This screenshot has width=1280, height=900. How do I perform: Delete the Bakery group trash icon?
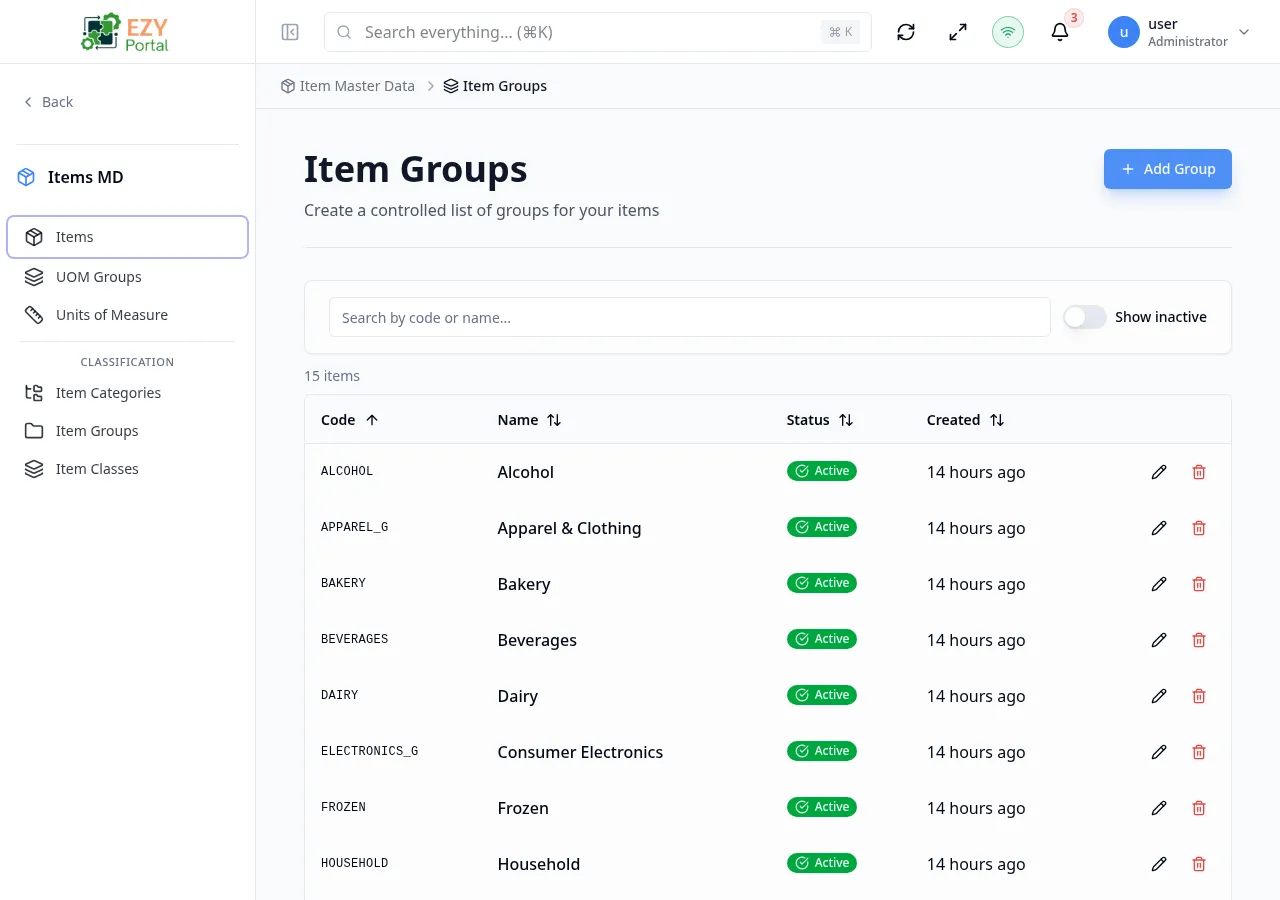(x=1199, y=584)
